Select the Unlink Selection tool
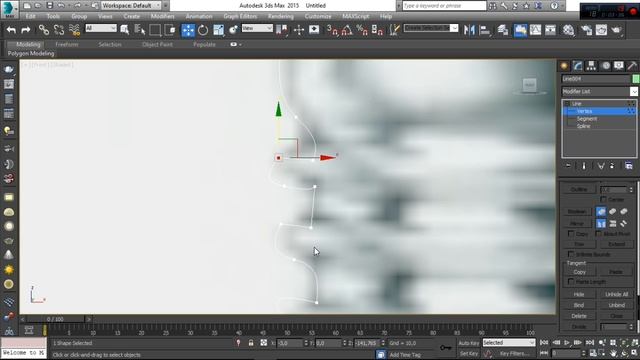Image resolution: width=640 pixels, height=360 pixels. click(x=59, y=30)
